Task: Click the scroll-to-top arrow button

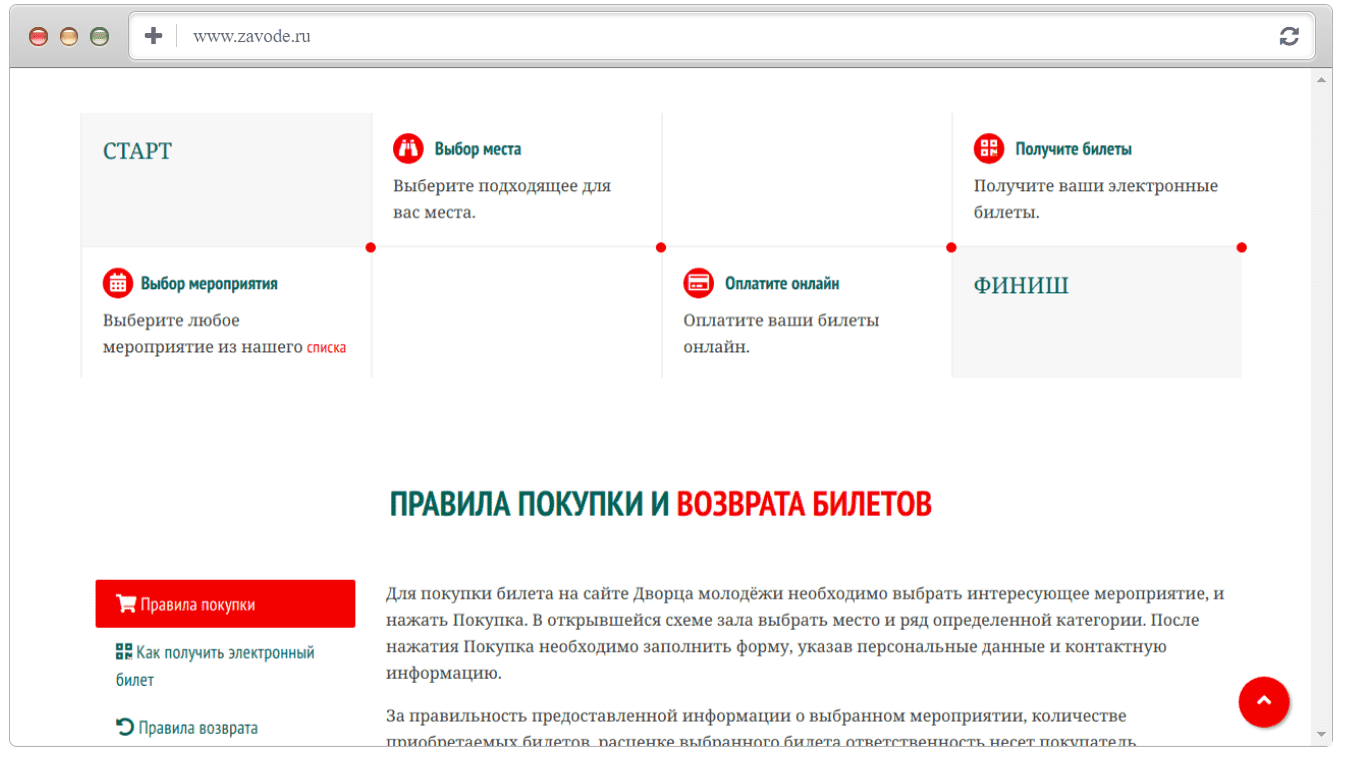Action: coord(1264,702)
